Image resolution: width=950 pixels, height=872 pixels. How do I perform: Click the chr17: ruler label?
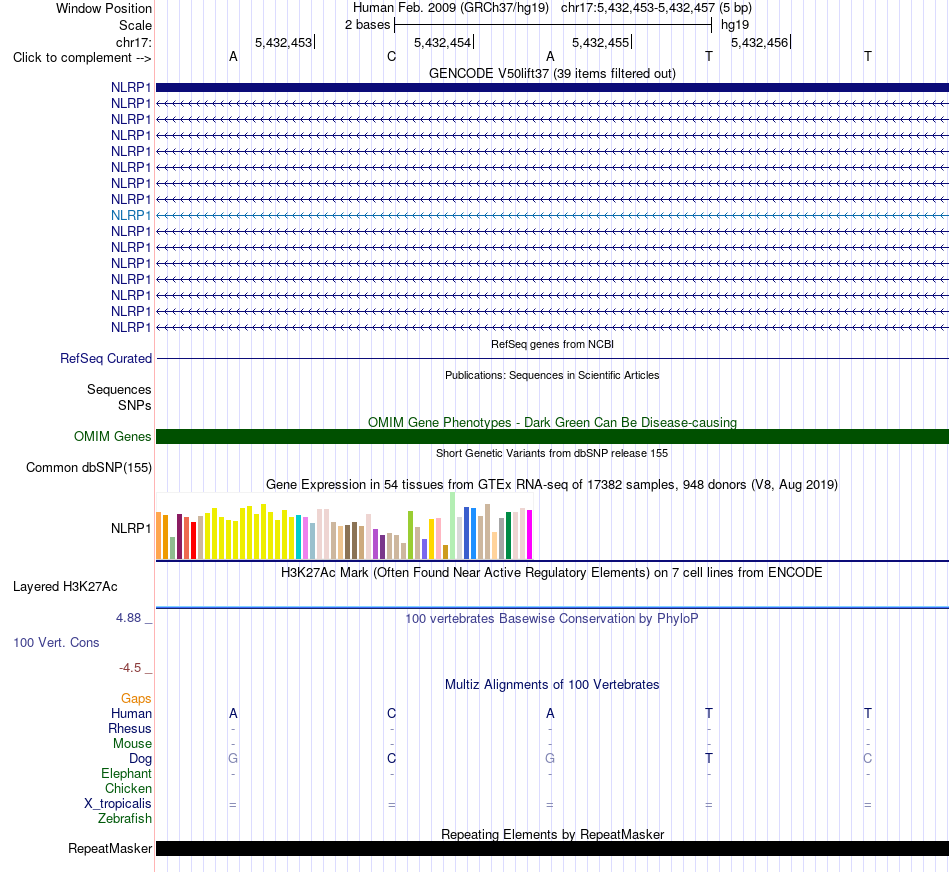coord(133,42)
